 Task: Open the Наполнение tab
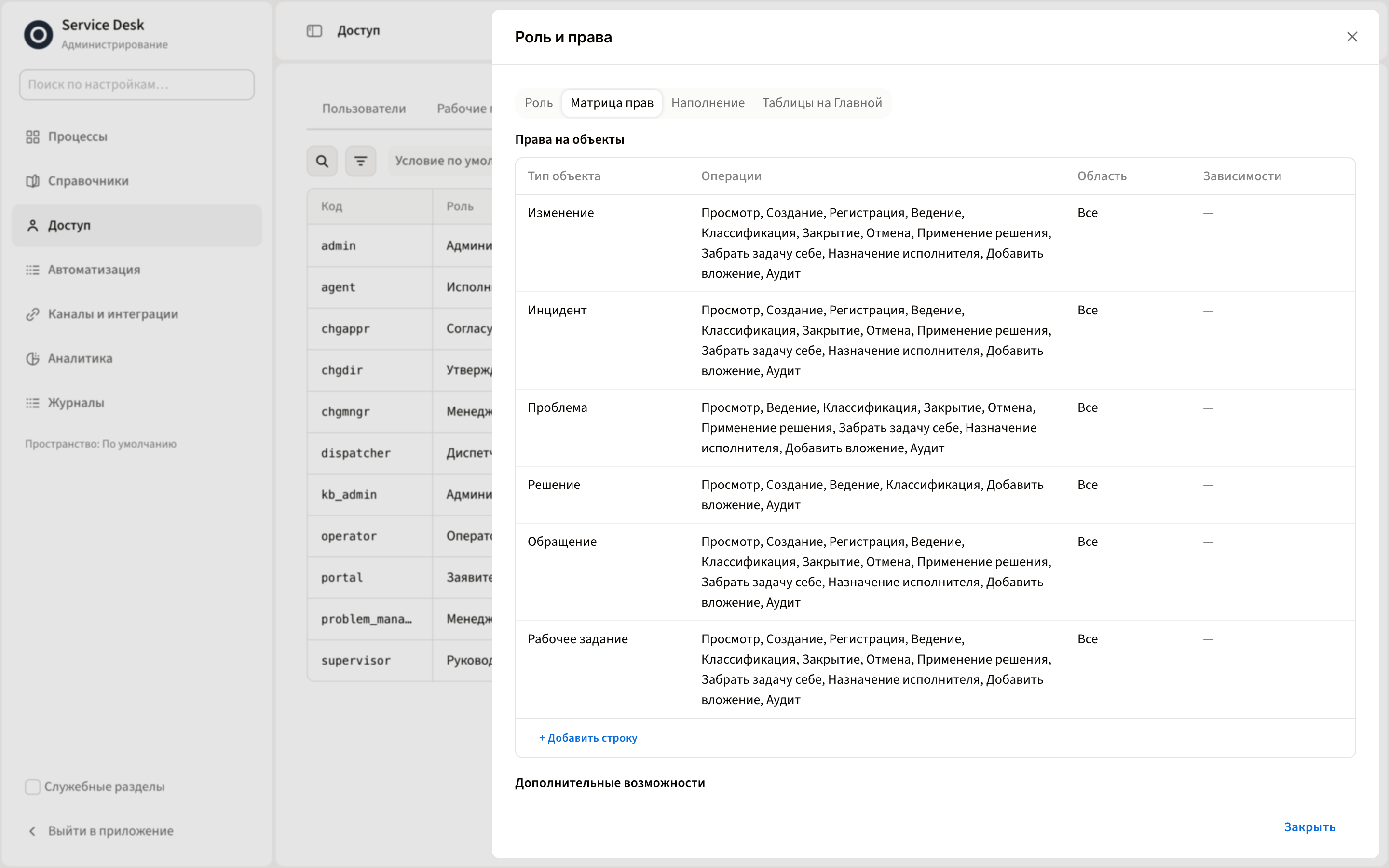click(708, 103)
